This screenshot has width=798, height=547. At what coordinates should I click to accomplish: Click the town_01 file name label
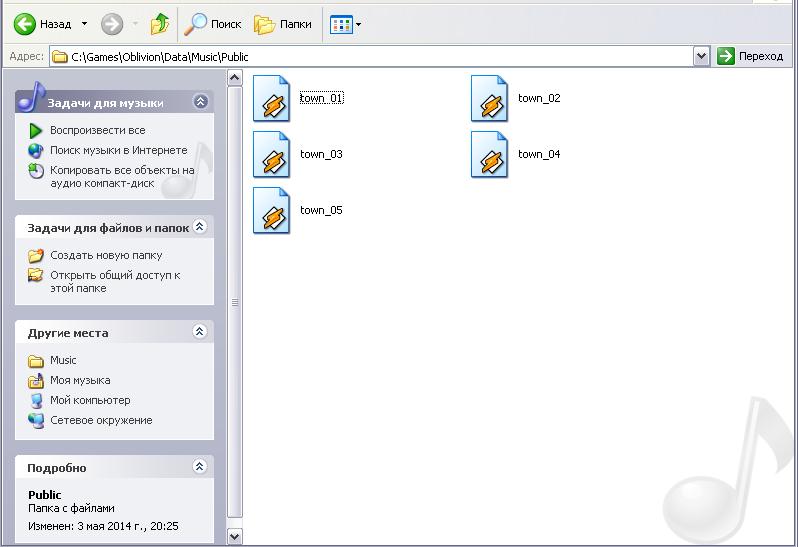coord(322,98)
